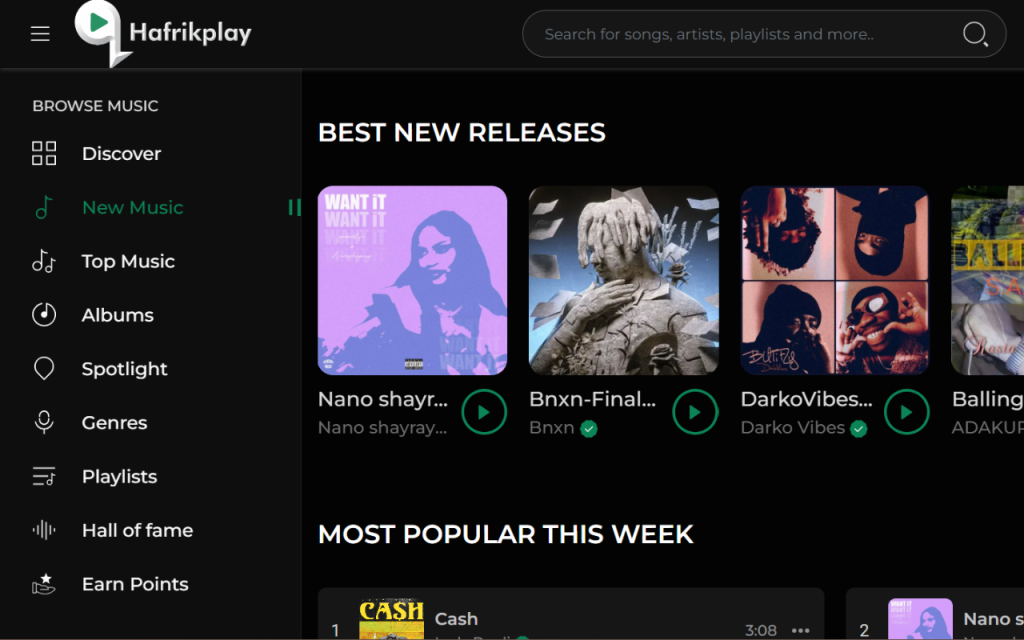Click the Hall of fame waveform icon
Screen dimensions: 1024x640
(x=44, y=530)
